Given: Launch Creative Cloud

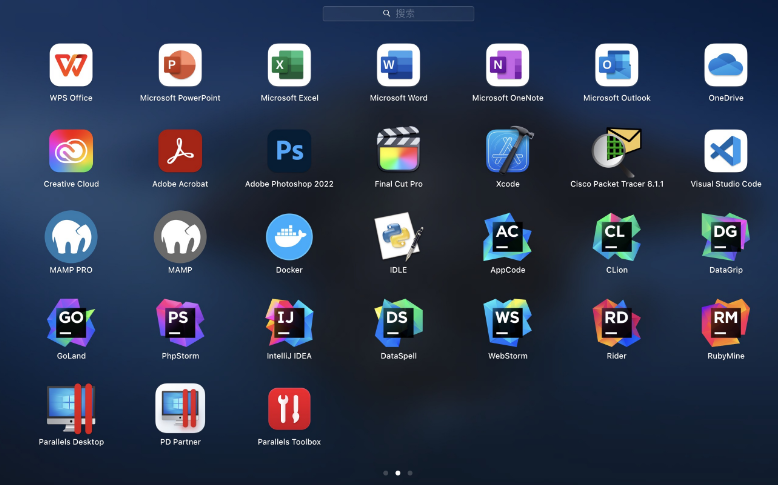Looking at the screenshot, I should coord(71,151).
